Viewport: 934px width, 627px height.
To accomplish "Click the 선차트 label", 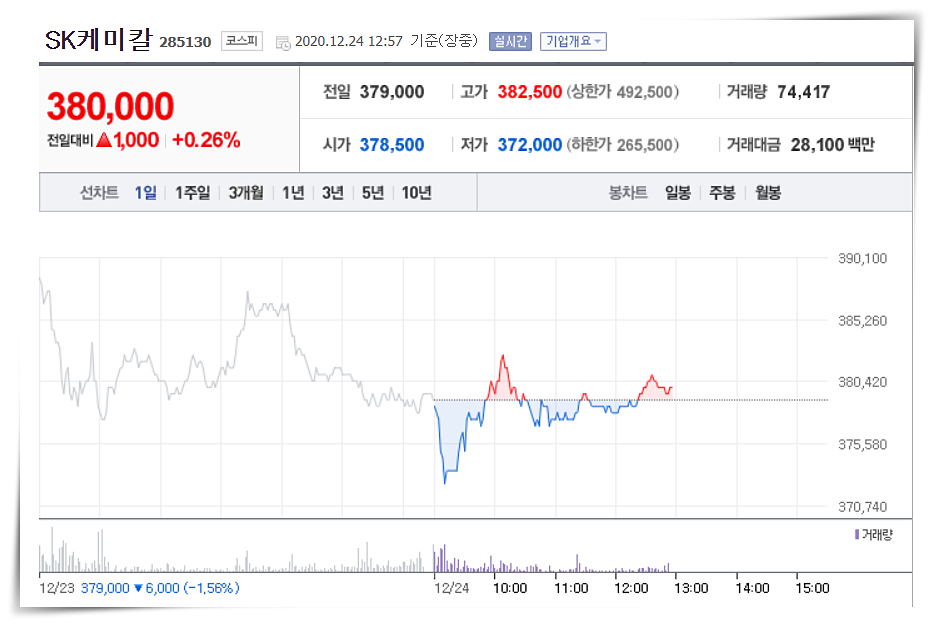I will [x=99, y=192].
